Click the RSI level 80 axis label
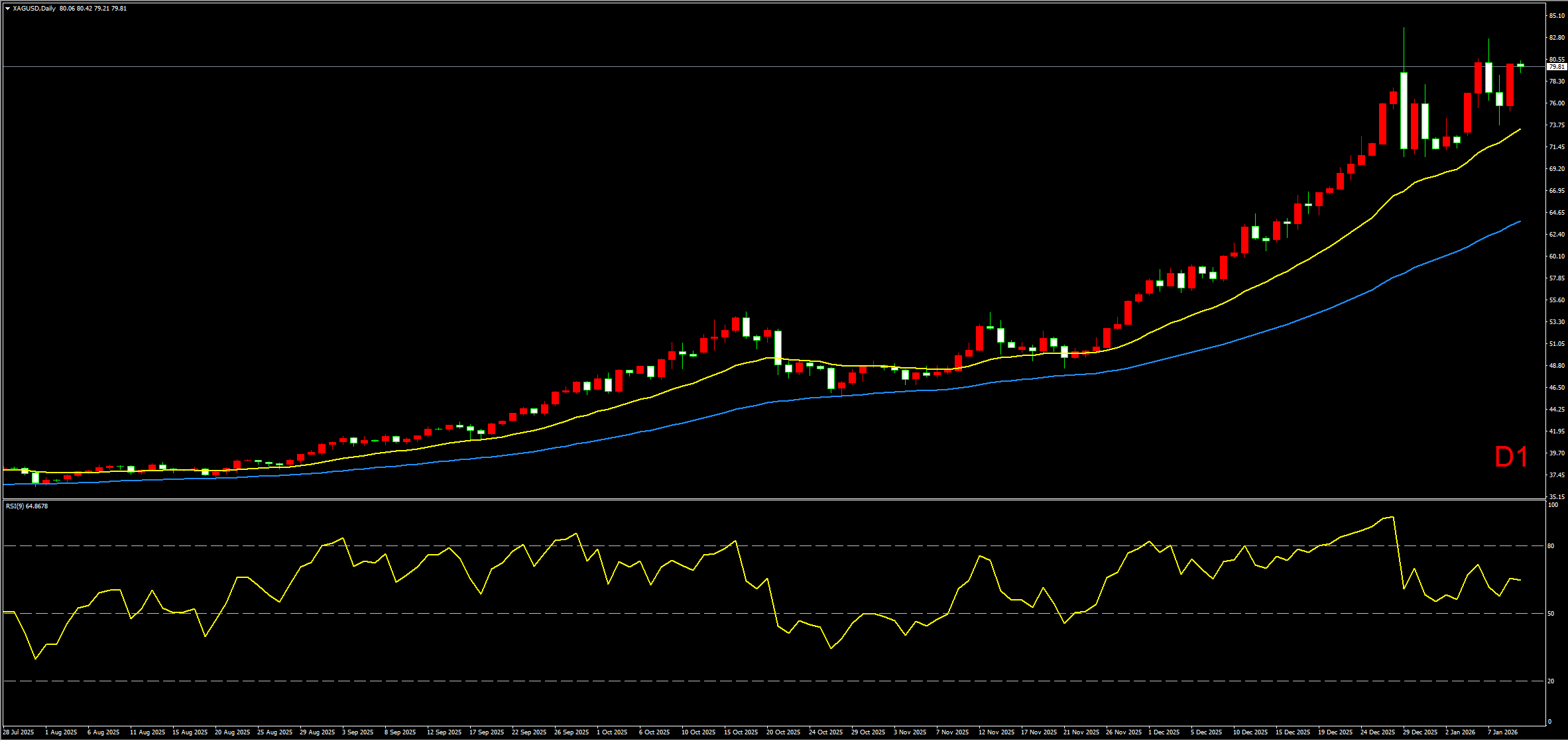The image size is (1568, 741). tap(1551, 546)
